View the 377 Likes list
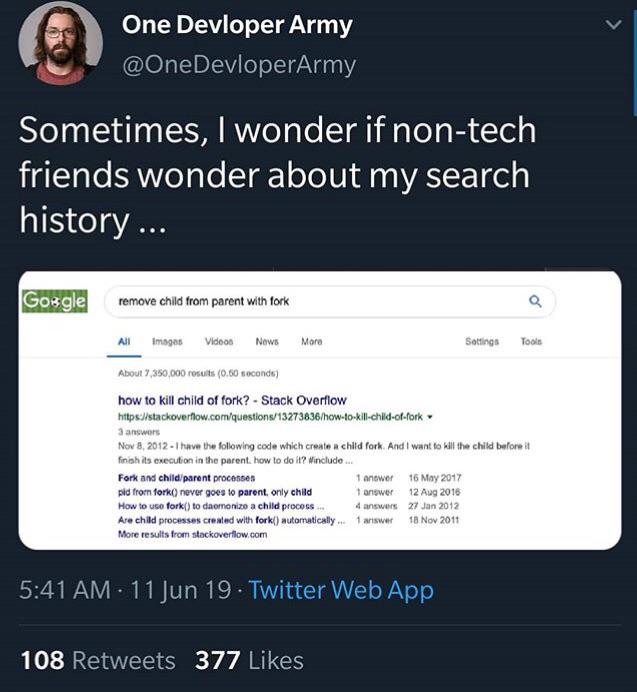The height and width of the screenshot is (692, 637). coord(249,660)
